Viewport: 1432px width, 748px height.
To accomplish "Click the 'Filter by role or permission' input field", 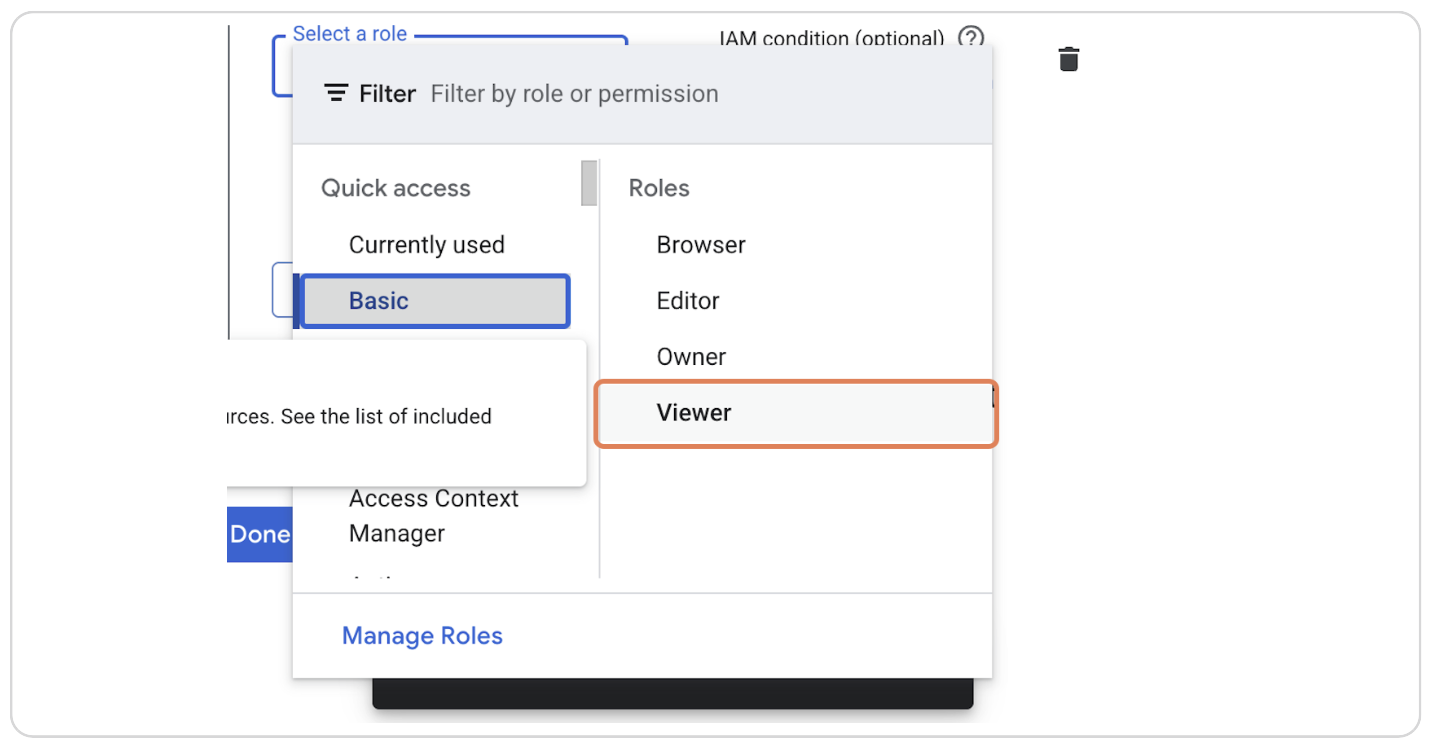I will pyautogui.click(x=575, y=93).
